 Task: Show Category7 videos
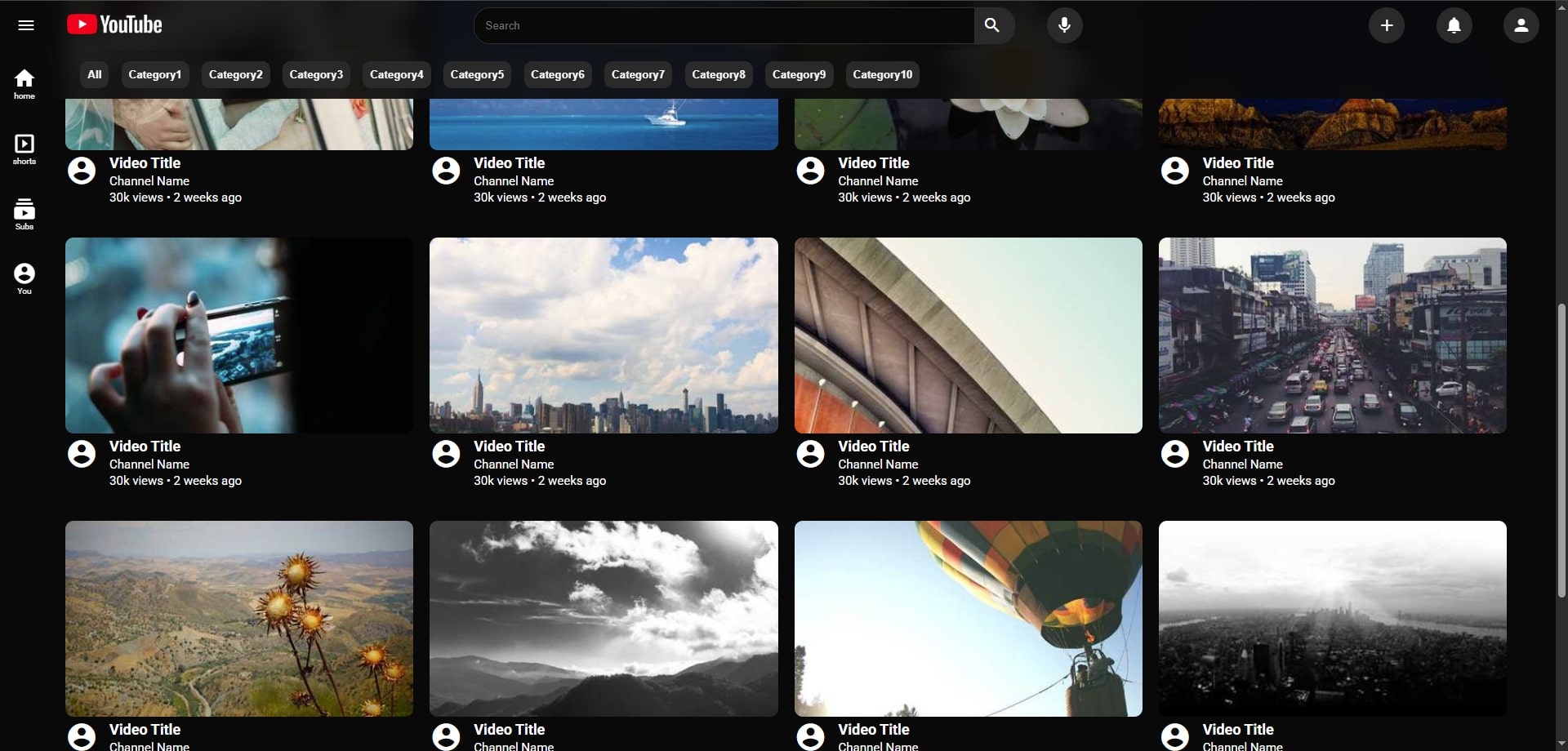pos(638,74)
